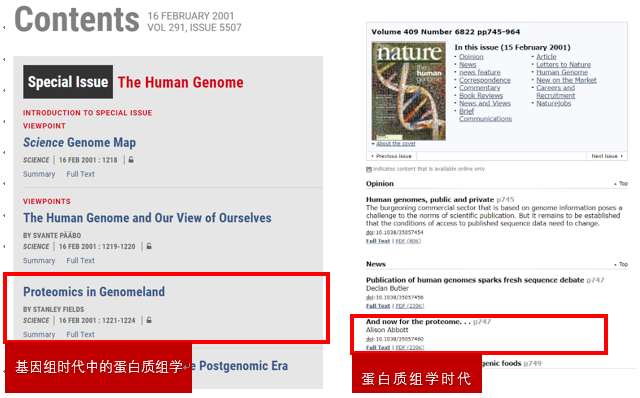640x398 pixels.
Task: Click the Nature cover thumbnail image
Action: 409,91
